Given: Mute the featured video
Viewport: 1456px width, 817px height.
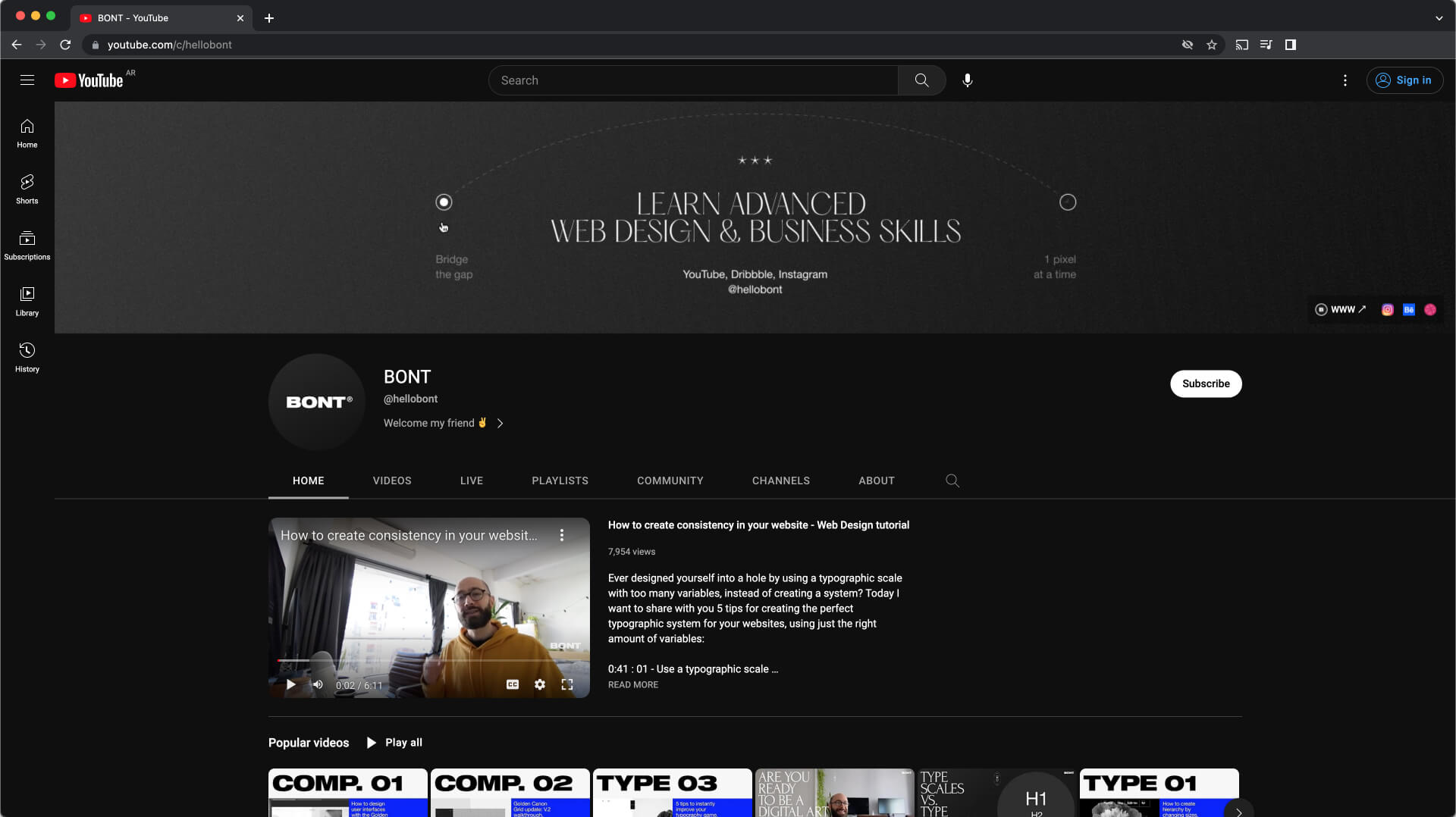Looking at the screenshot, I should coord(318,684).
